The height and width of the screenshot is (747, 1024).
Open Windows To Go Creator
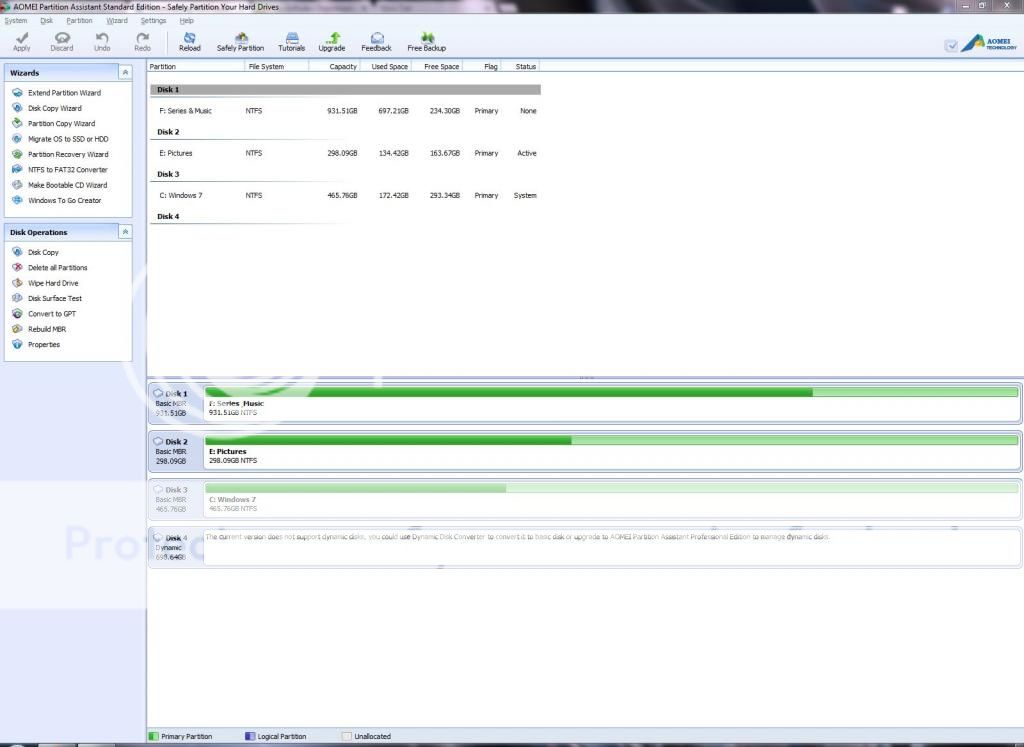57,200
